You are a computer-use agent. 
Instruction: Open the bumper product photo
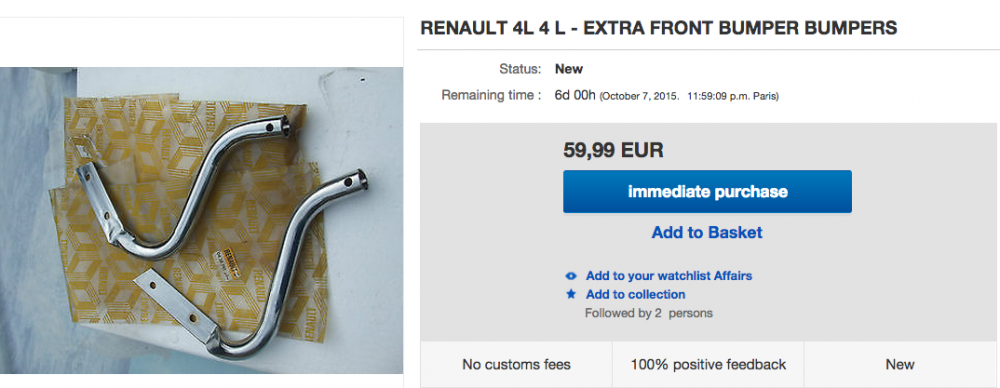[202, 220]
